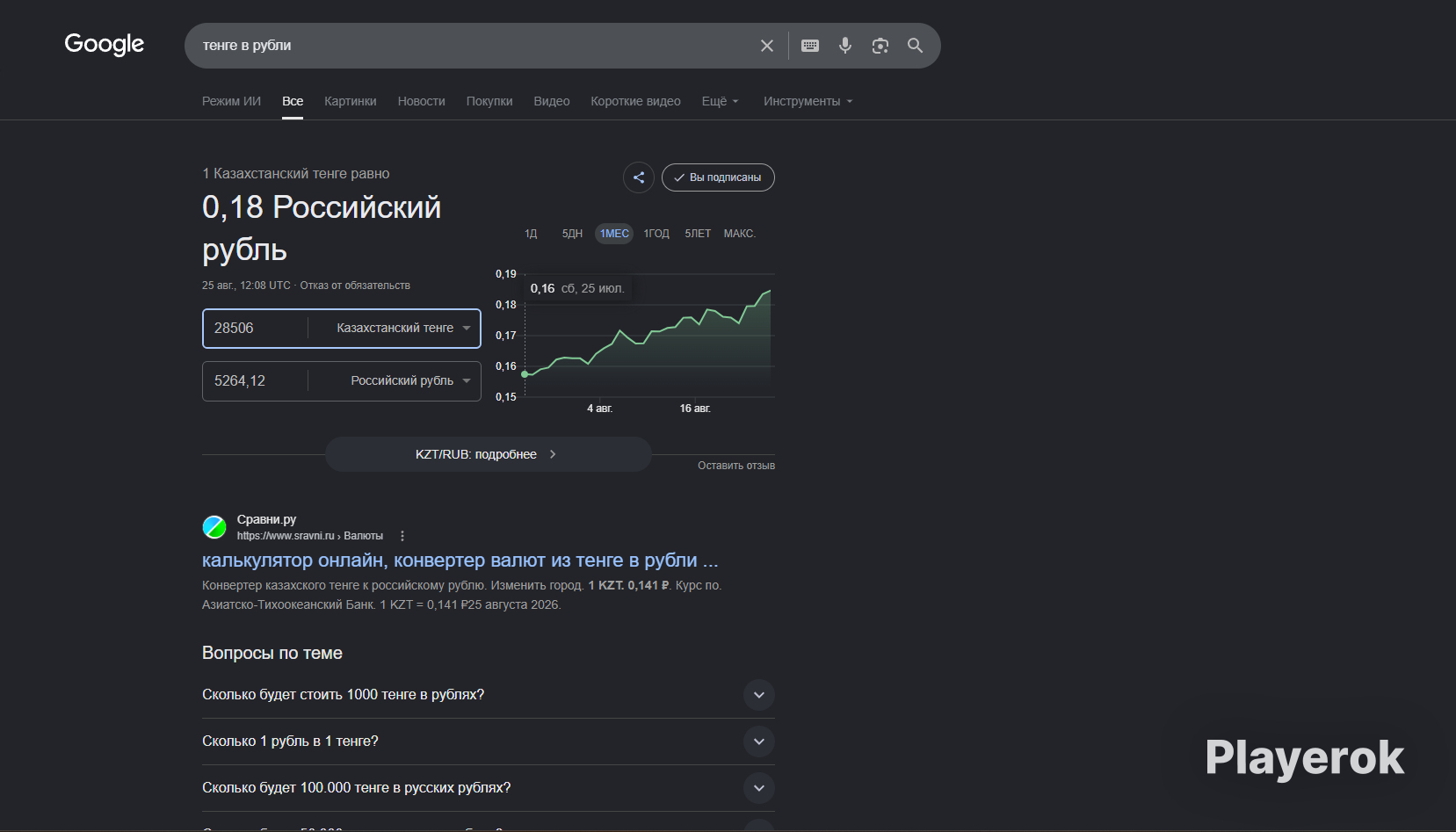
Task: Open the Сравни.ру site name link
Action: pos(266,519)
